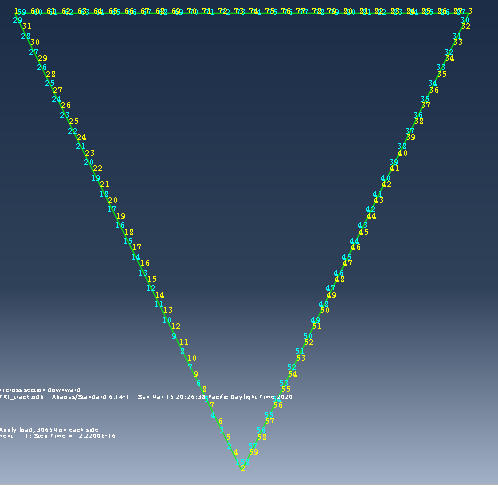Select cyan element label 30 near top-right corner
The height and width of the screenshot is (487, 498).
tap(465, 20)
